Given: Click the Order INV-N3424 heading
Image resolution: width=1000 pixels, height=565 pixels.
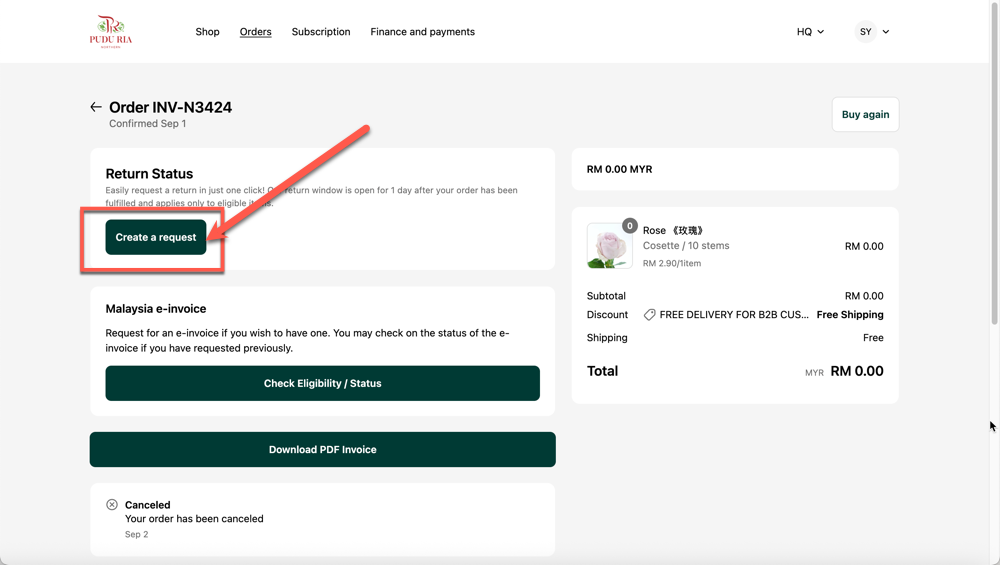Looking at the screenshot, I should pyautogui.click(x=170, y=107).
